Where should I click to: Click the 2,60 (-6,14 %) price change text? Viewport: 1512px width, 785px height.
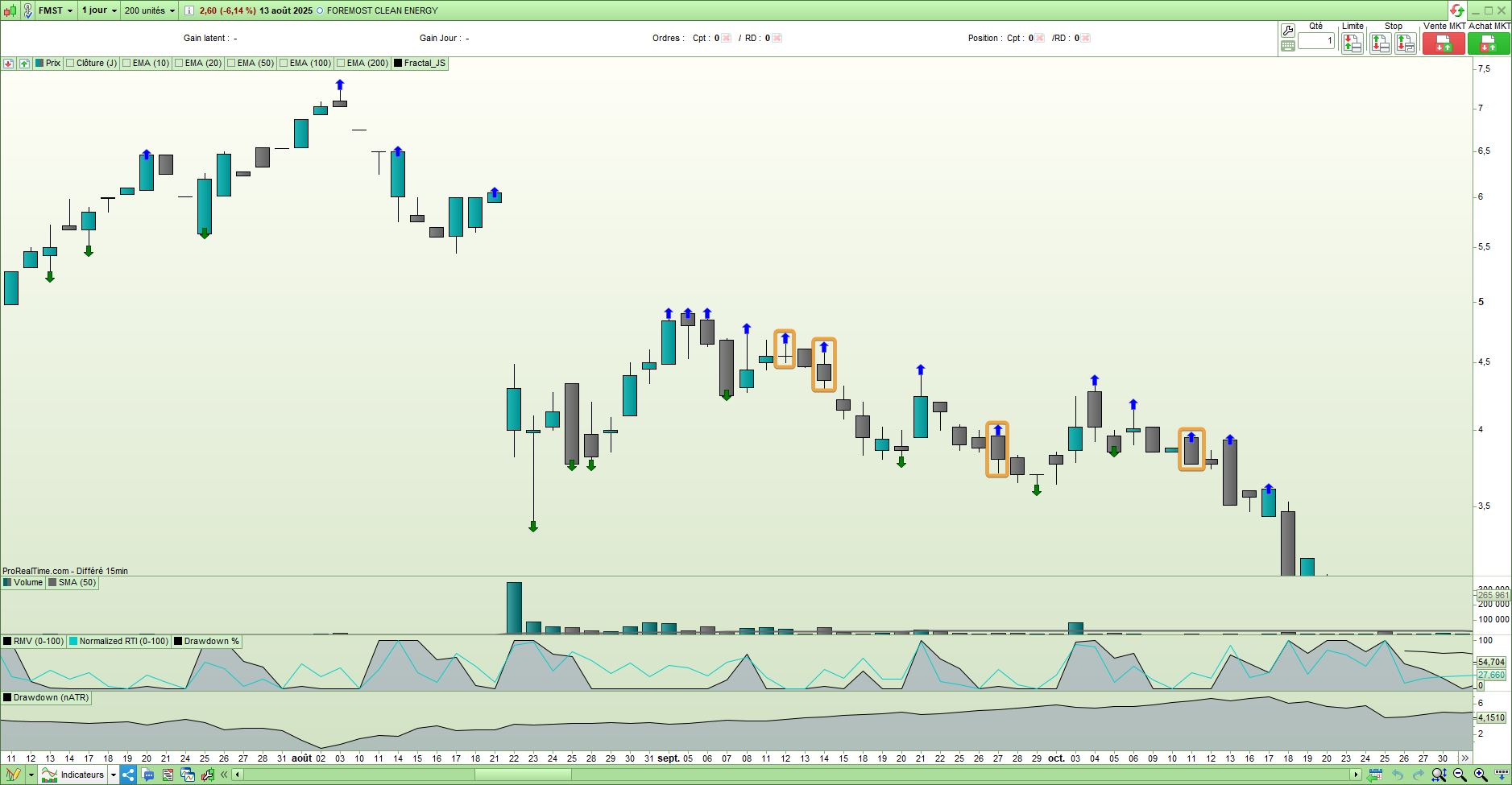point(228,10)
